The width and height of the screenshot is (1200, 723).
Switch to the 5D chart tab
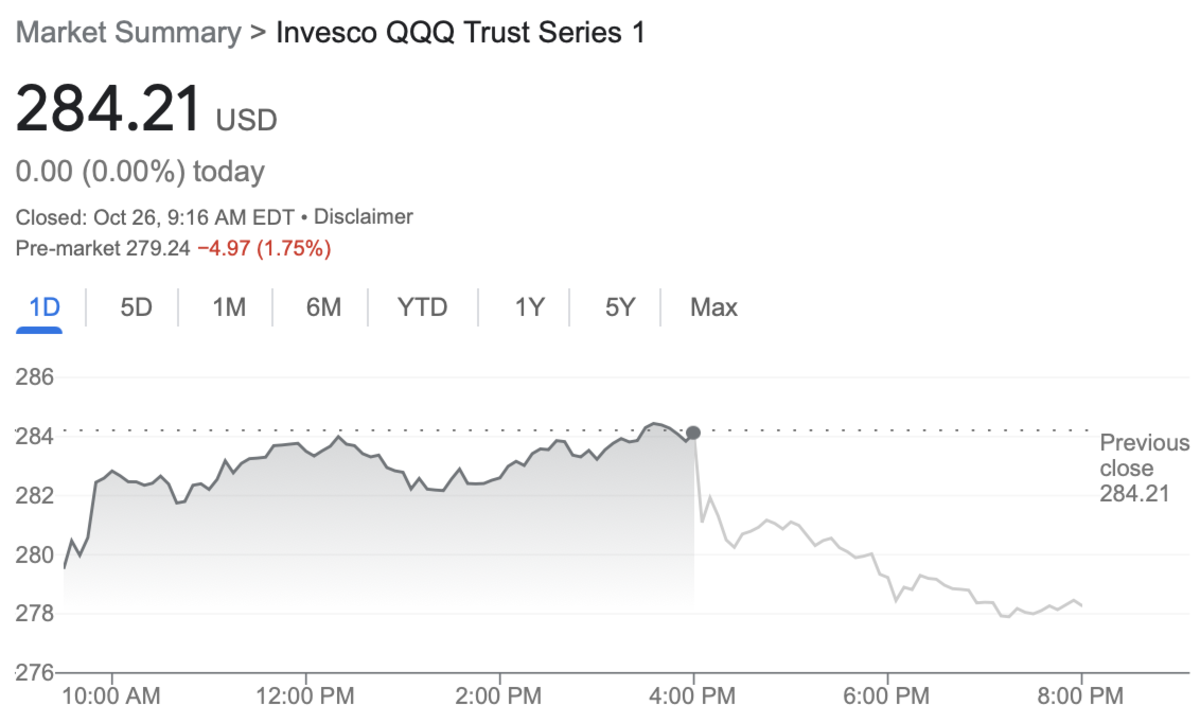(x=136, y=307)
